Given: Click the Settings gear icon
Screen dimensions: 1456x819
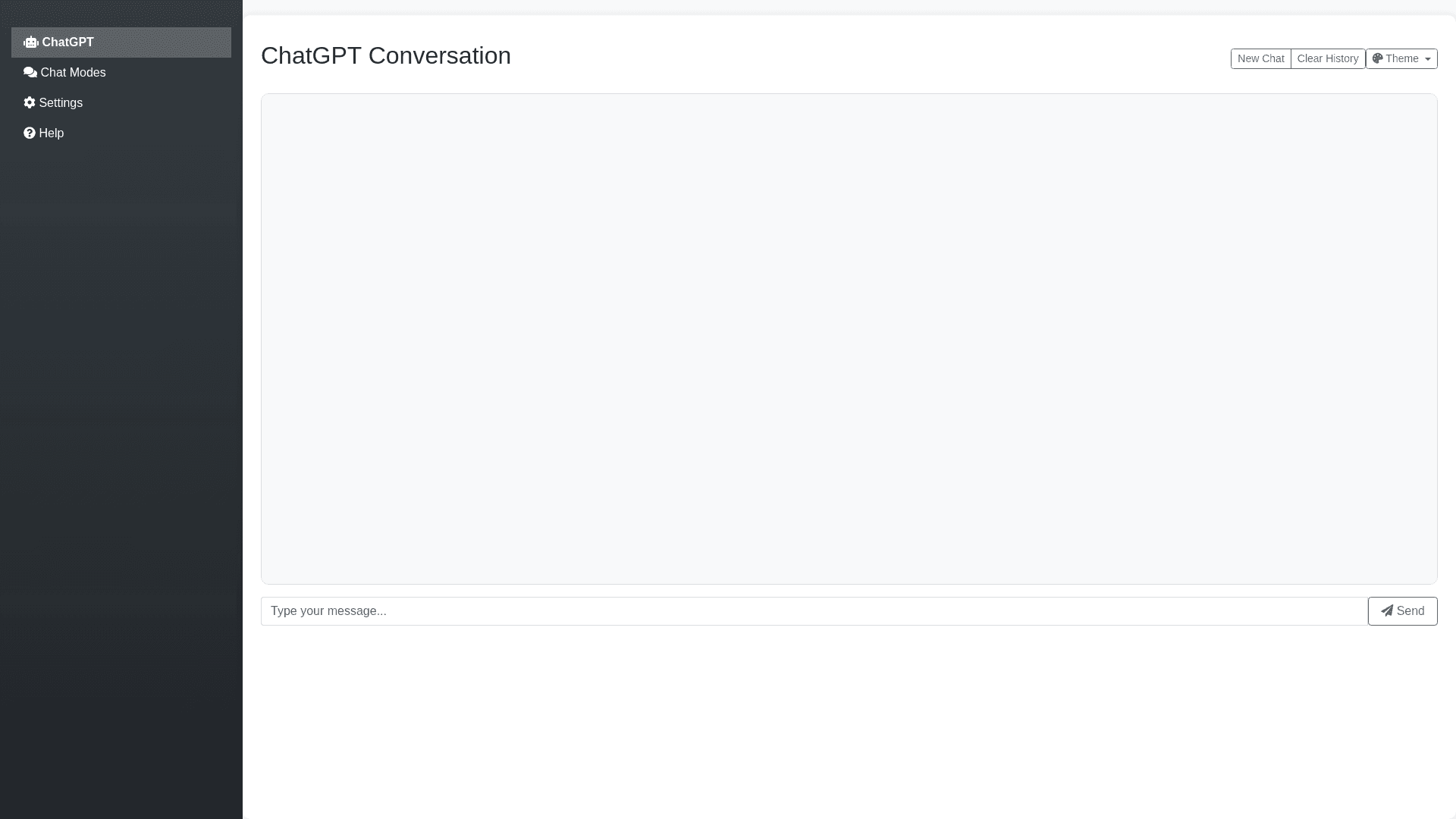Looking at the screenshot, I should coord(30,102).
